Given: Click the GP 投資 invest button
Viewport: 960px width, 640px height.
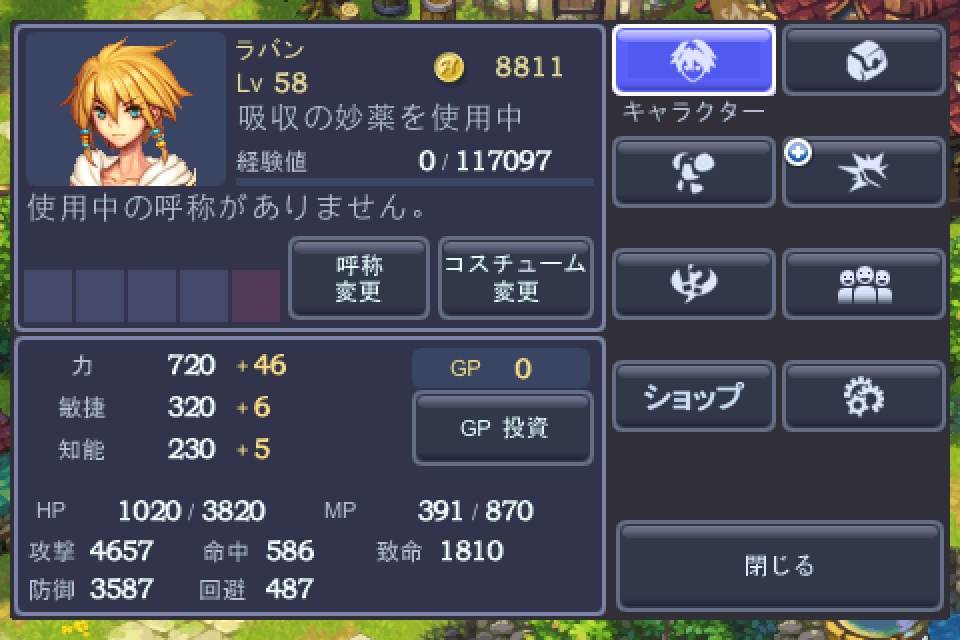Looking at the screenshot, I should click(x=503, y=427).
